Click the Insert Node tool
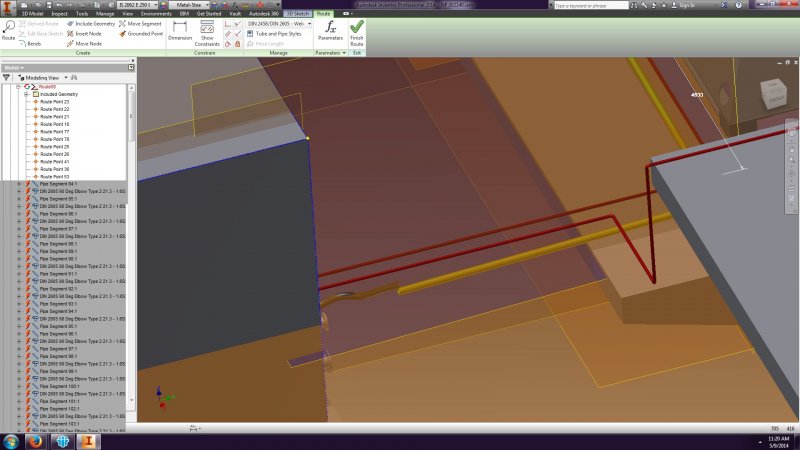The image size is (800, 450). 88,33
